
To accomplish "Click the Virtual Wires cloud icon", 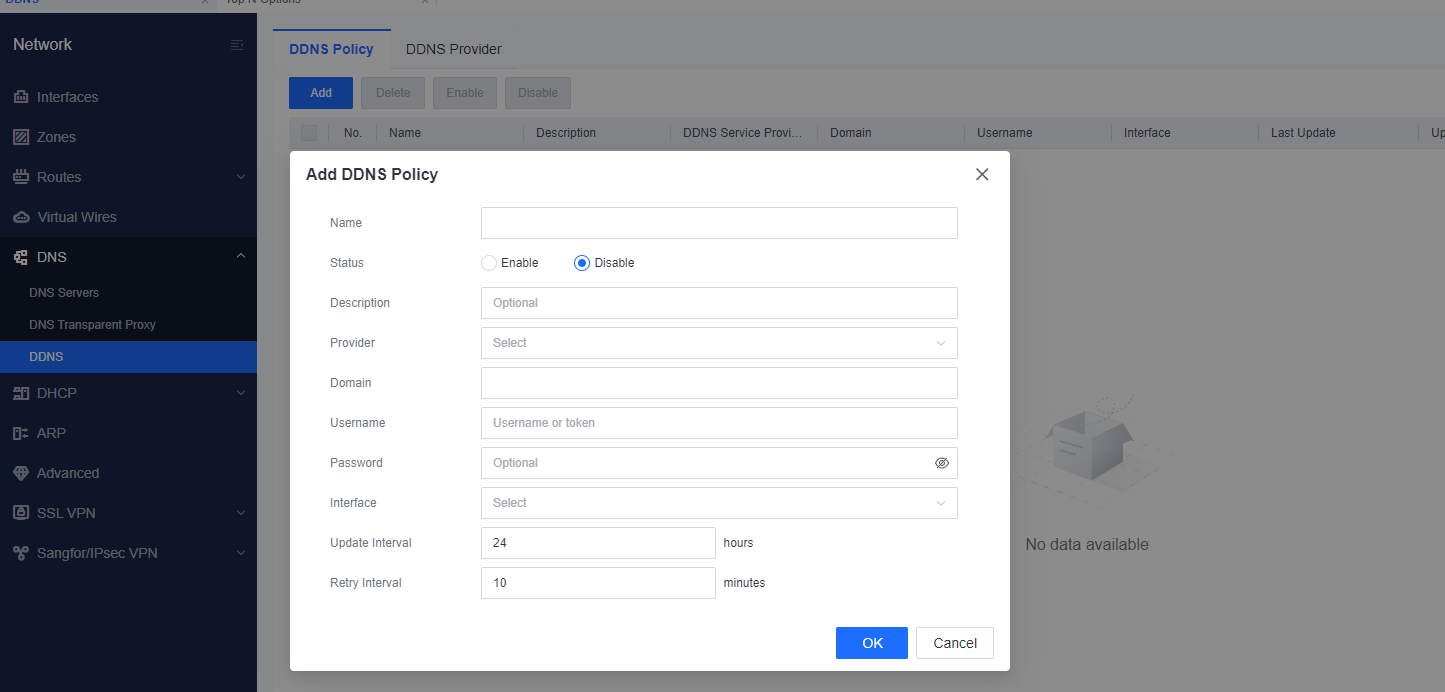I will [21, 217].
